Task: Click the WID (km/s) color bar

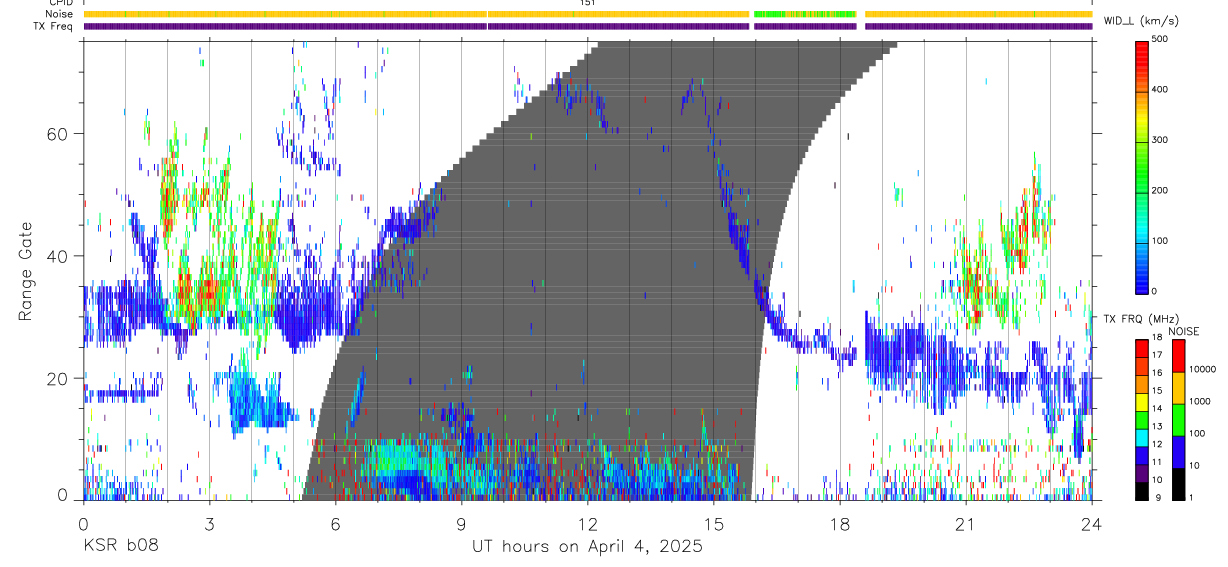Action: [x=1142, y=165]
